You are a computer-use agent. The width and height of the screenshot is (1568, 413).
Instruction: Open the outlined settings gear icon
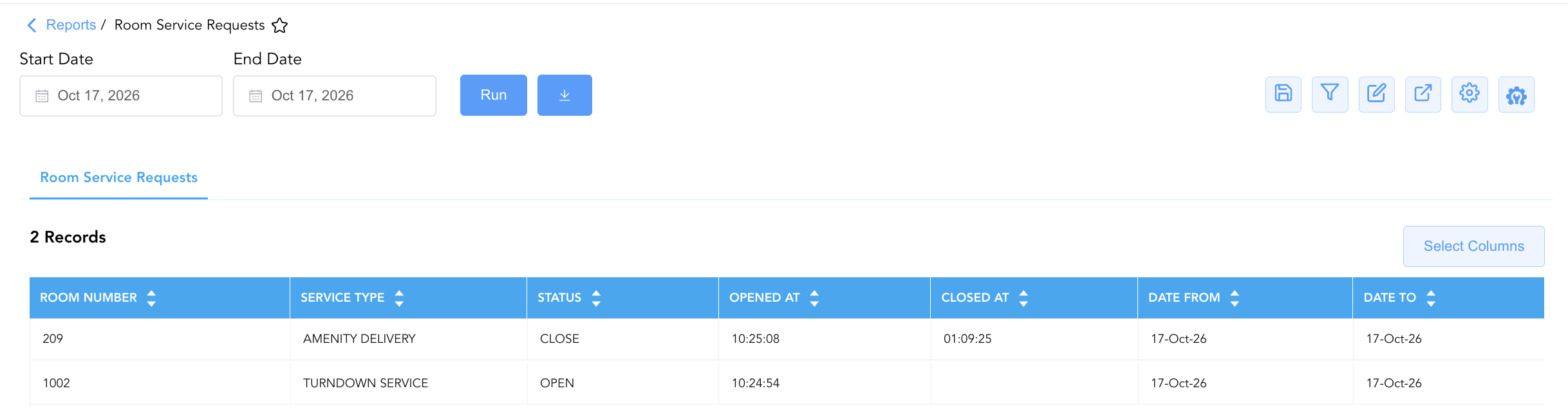pos(1470,95)
